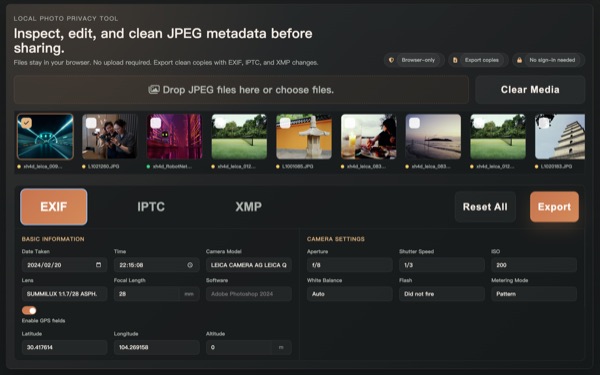The height and width of the screenshot is (375, 600).
Task: Open the Flash dropdown showing Did not fire
Action: tap(442, 294)
